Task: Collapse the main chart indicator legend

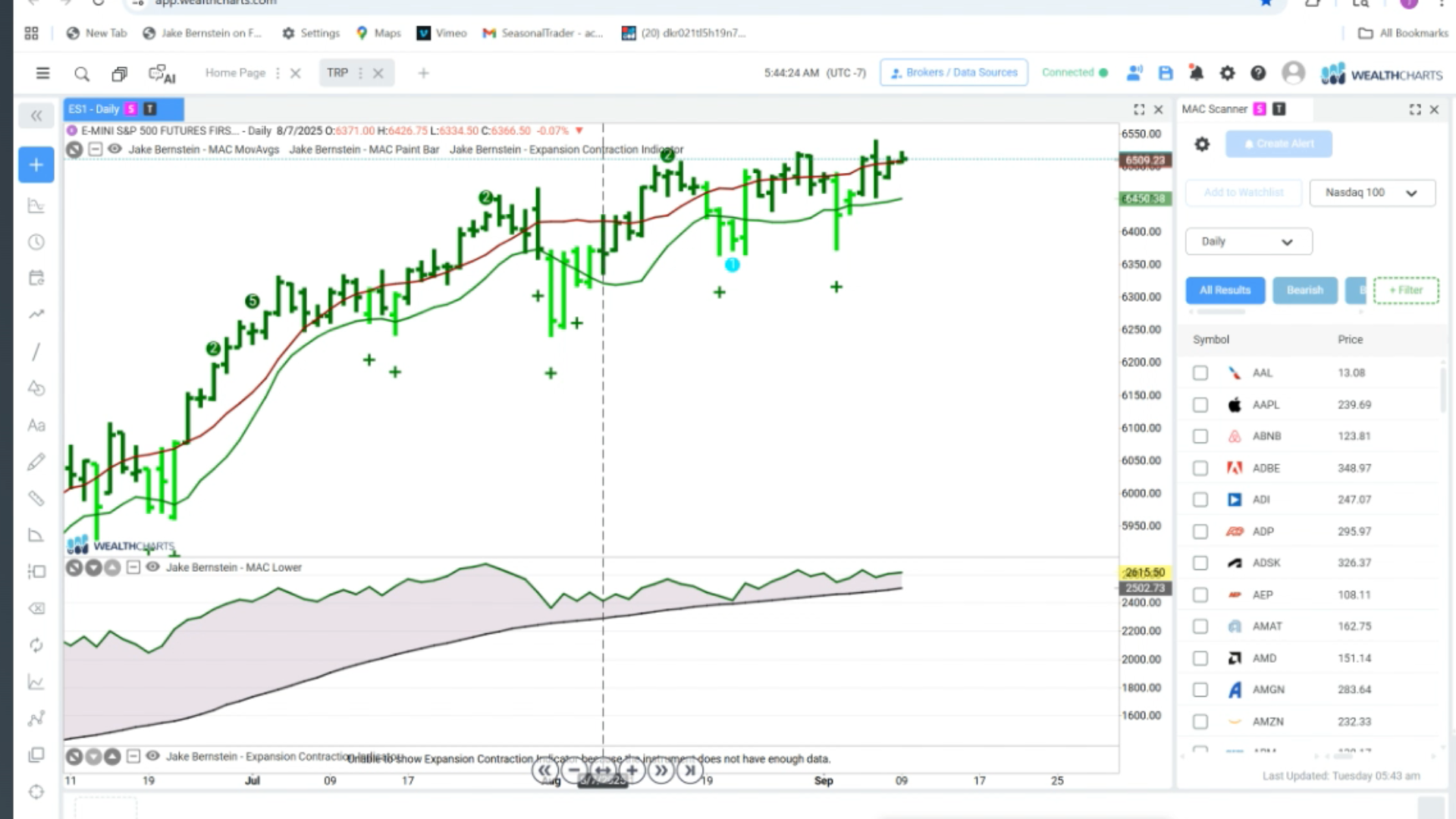Action: tap(95, 149)
